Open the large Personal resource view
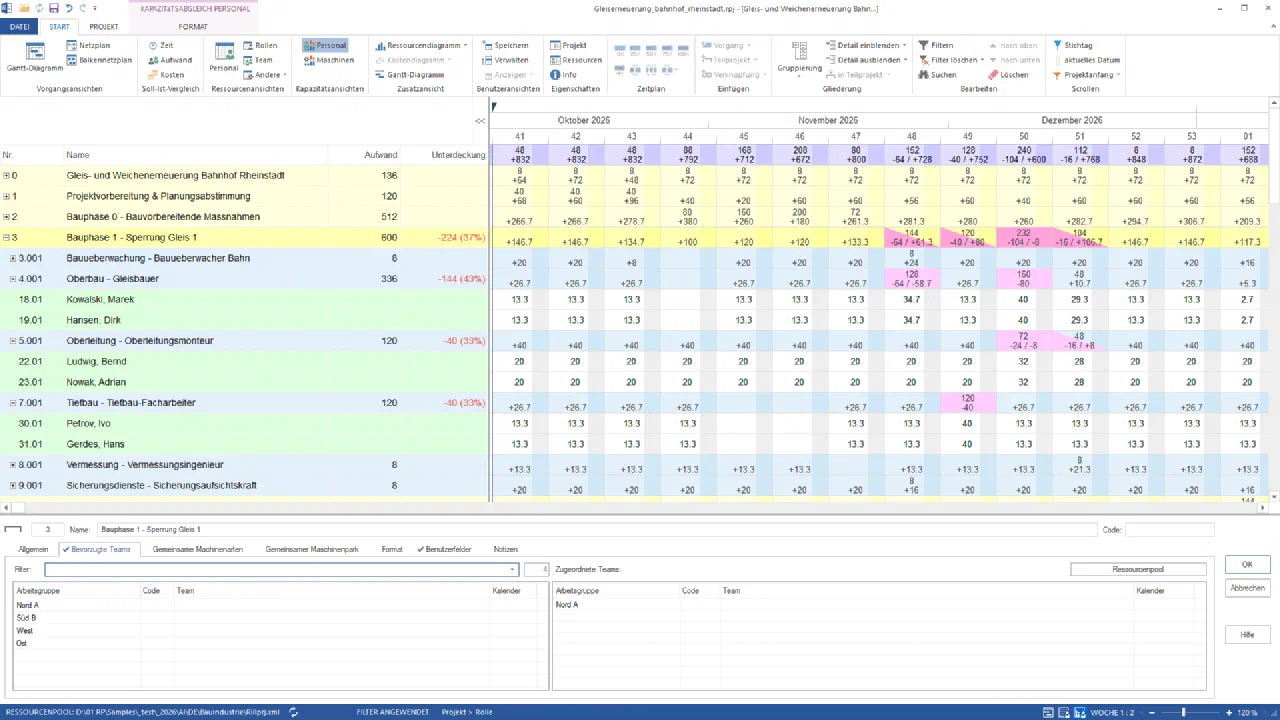Viewport: 1280px width, 720px height. (x=223, y=58)
